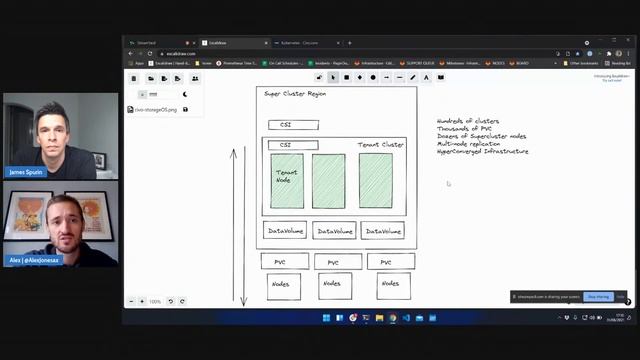The image size is (640, 360).
Task: Open live collaboration people icon
Action: coord(195,78)
